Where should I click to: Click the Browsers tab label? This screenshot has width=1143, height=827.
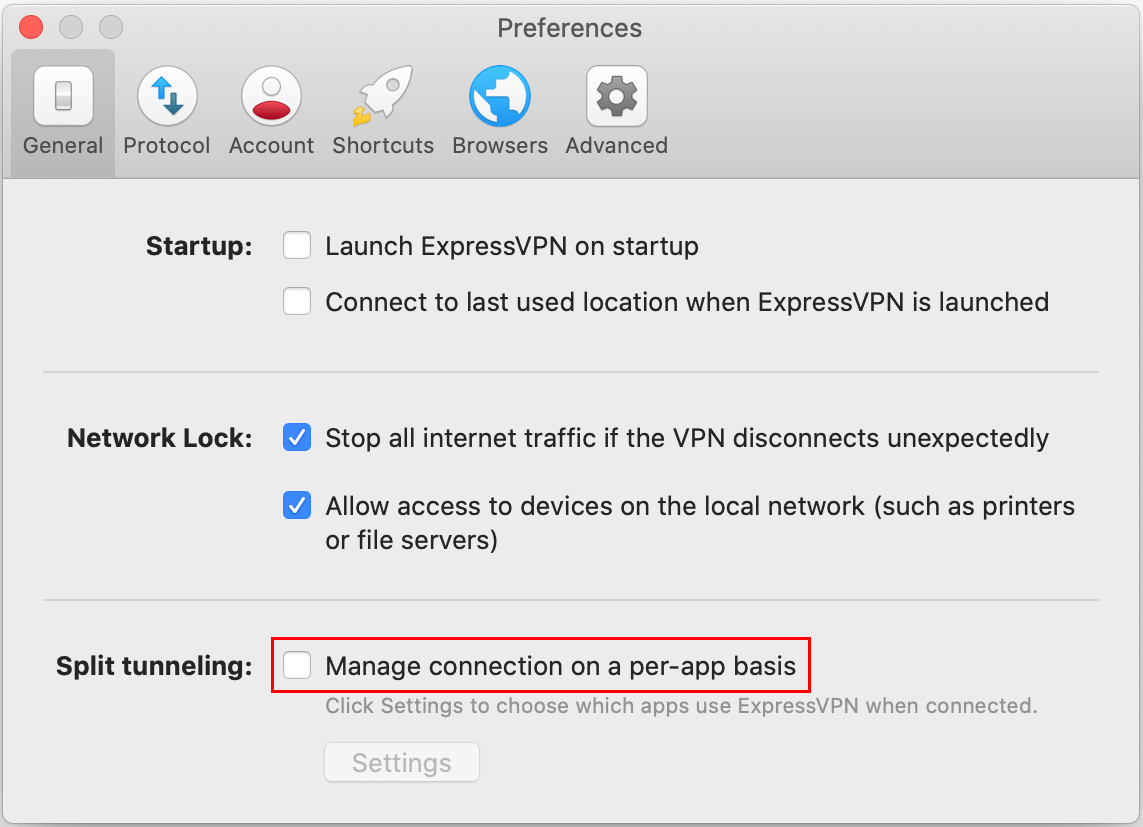(500, 146)
